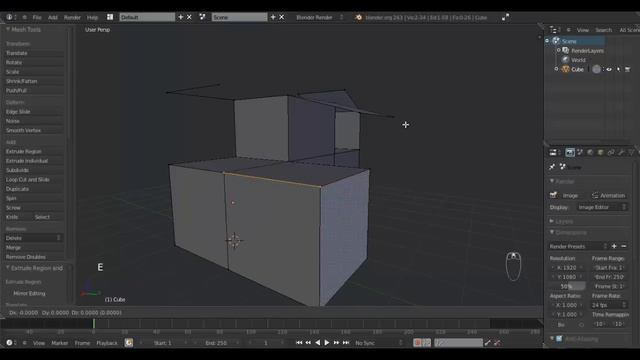
Task: Click the Shrink/Fatten button
Action: coord(34,81)
